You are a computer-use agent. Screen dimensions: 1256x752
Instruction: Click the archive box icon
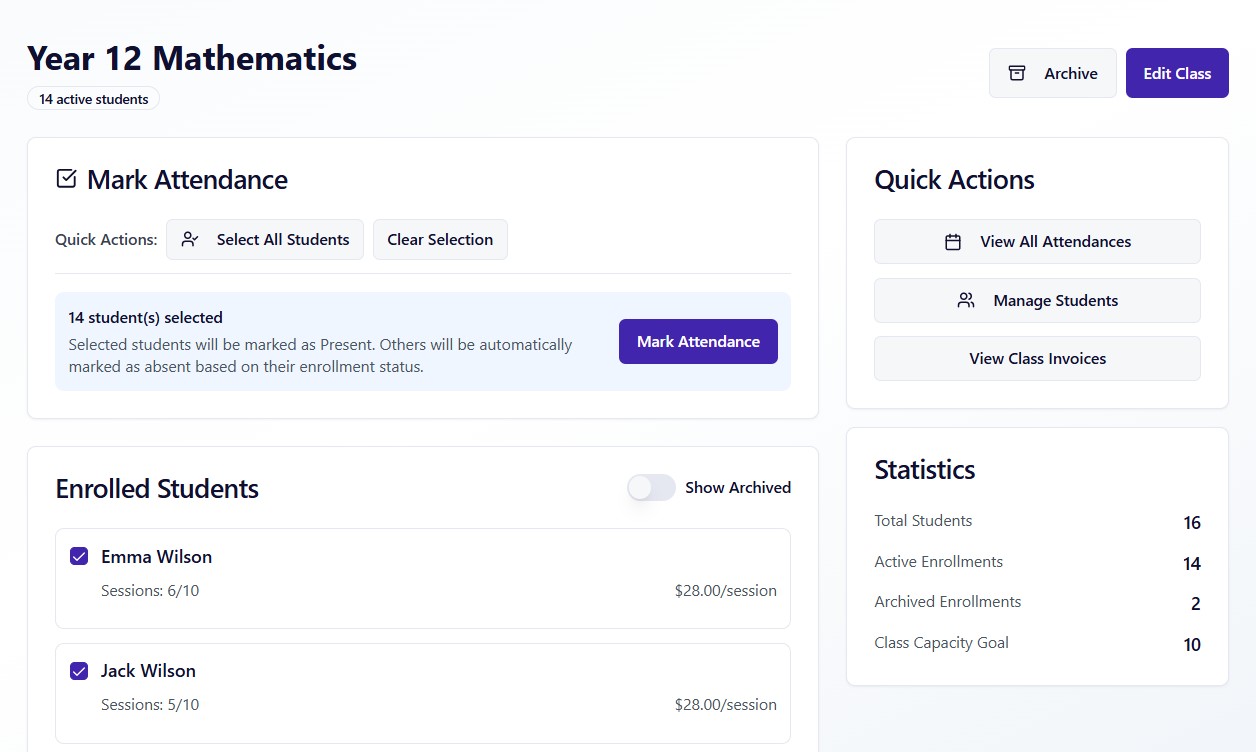[x=1017, y=73]
